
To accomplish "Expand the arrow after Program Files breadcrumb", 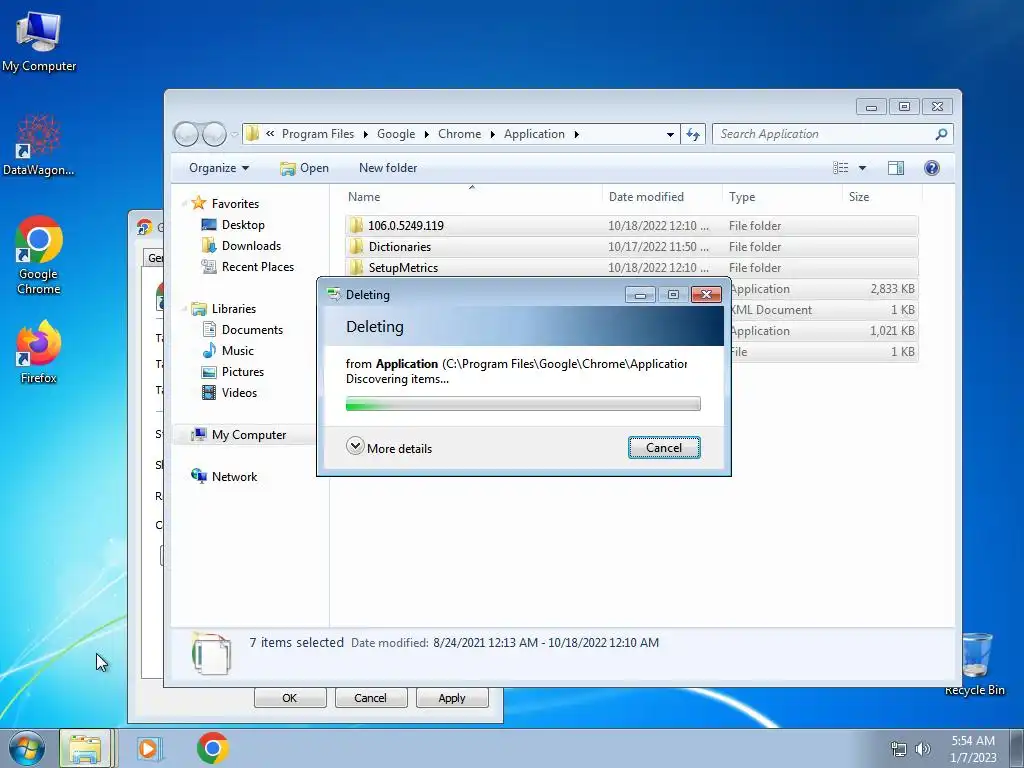I will [x=365, y=135].
